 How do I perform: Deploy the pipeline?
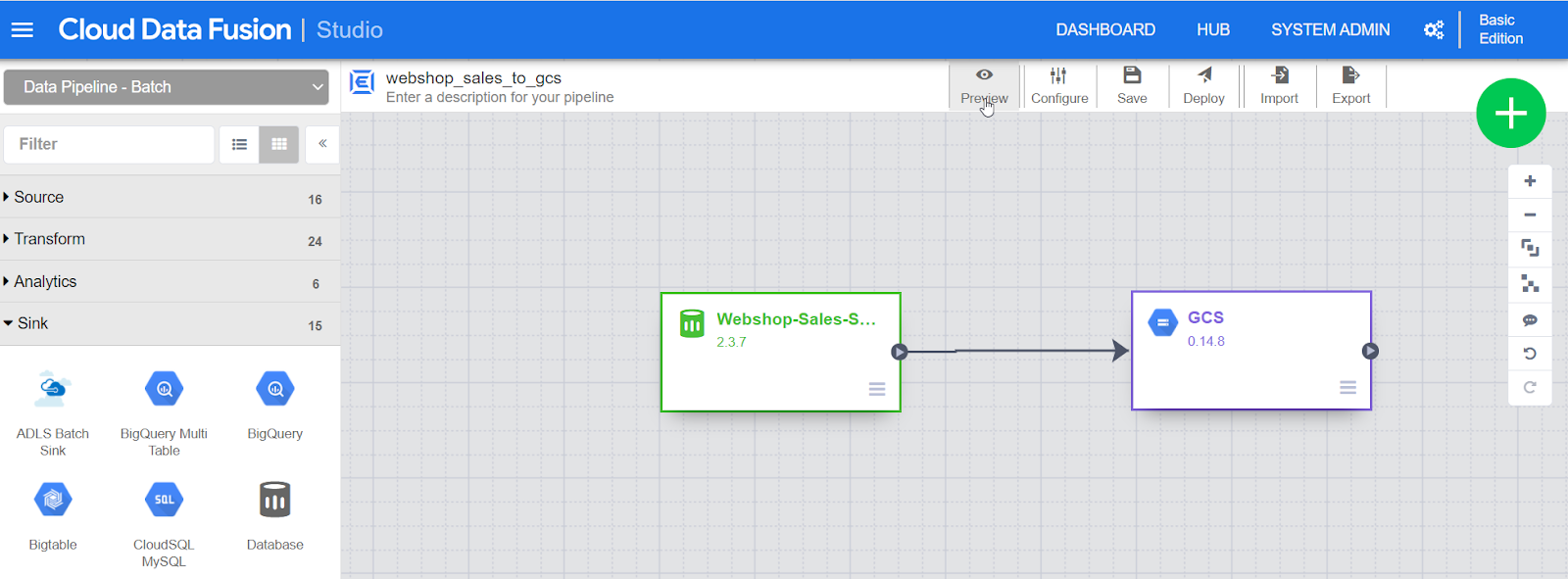point(1203,85)
